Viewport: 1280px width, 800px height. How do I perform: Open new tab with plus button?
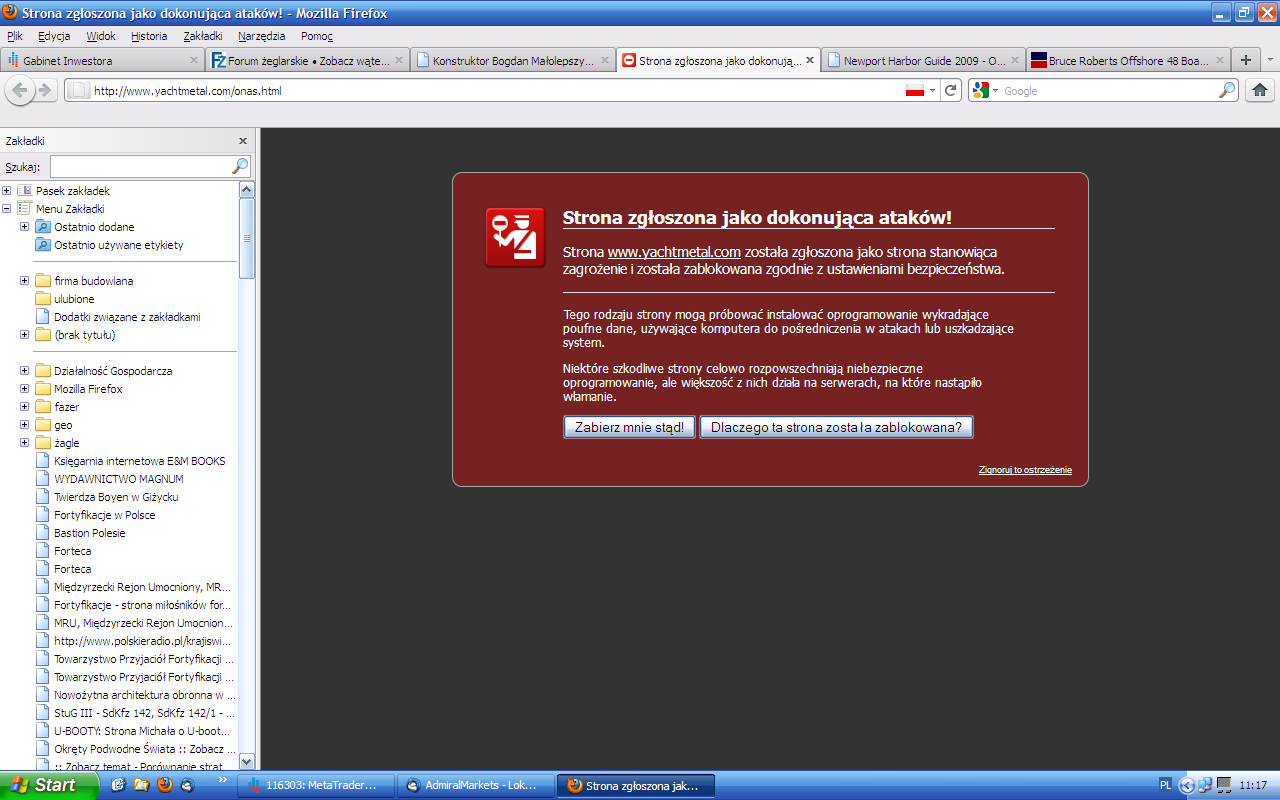point(1246,60)
